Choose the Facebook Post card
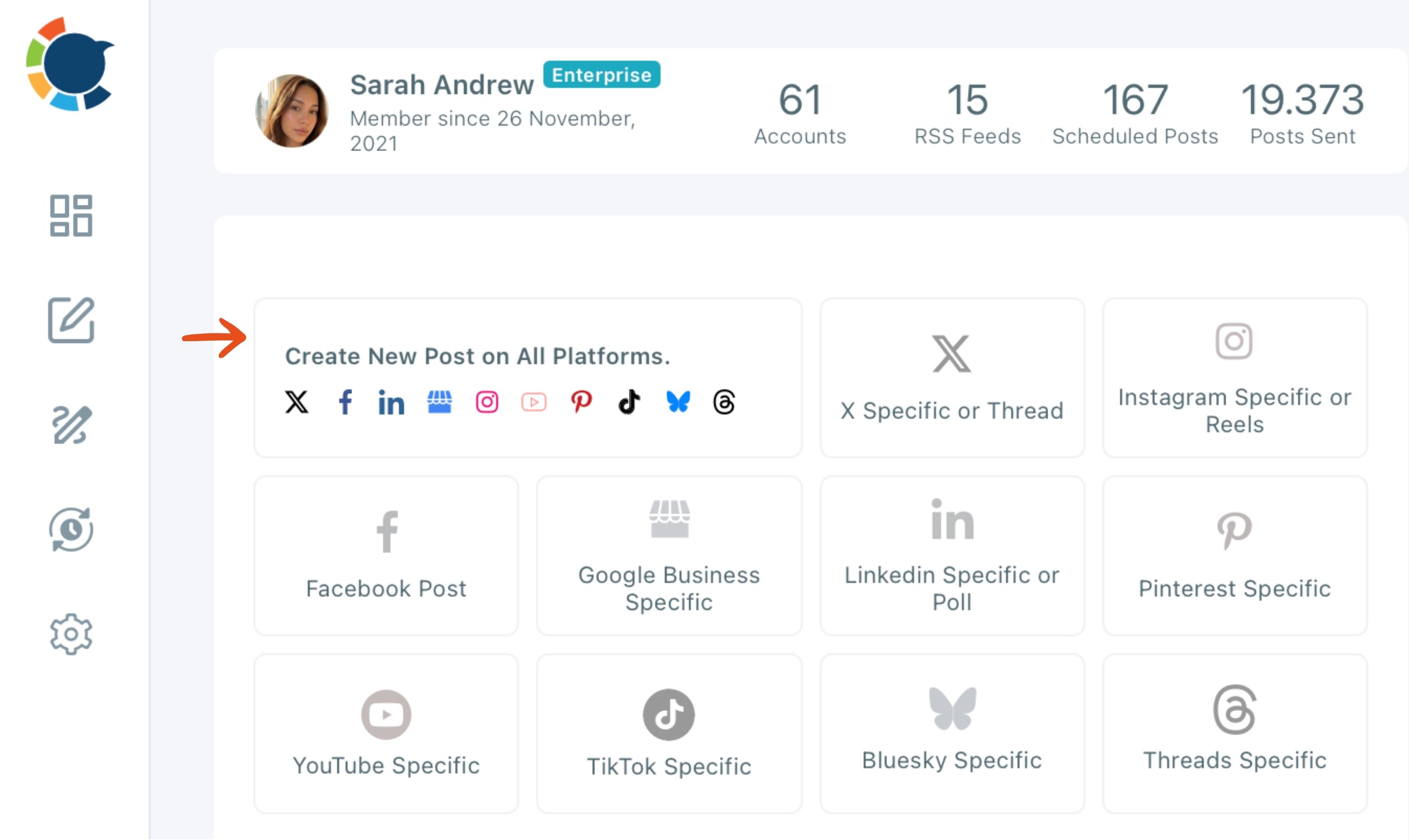The image size is (1409, 840). pos(387,556)
